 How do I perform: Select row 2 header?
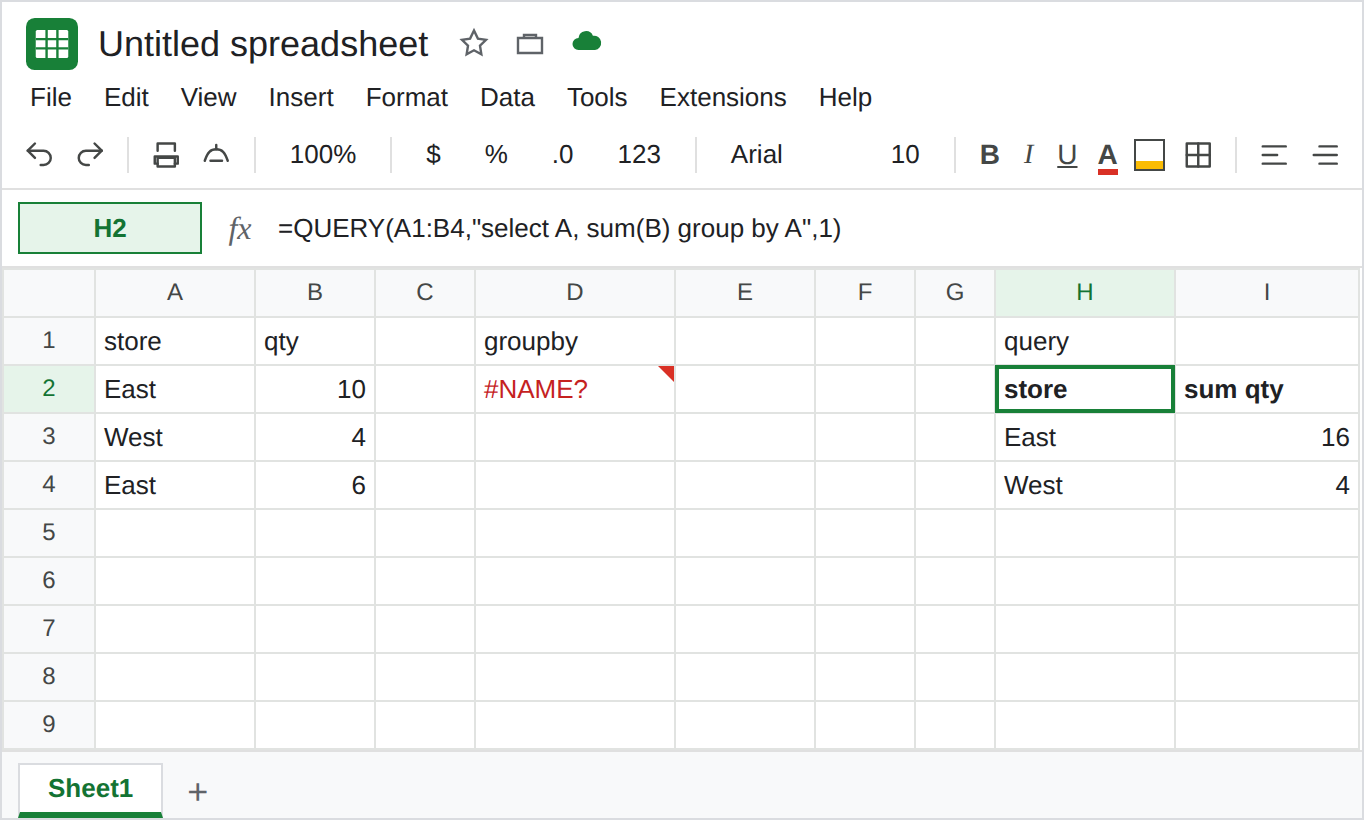click(49, 389)
